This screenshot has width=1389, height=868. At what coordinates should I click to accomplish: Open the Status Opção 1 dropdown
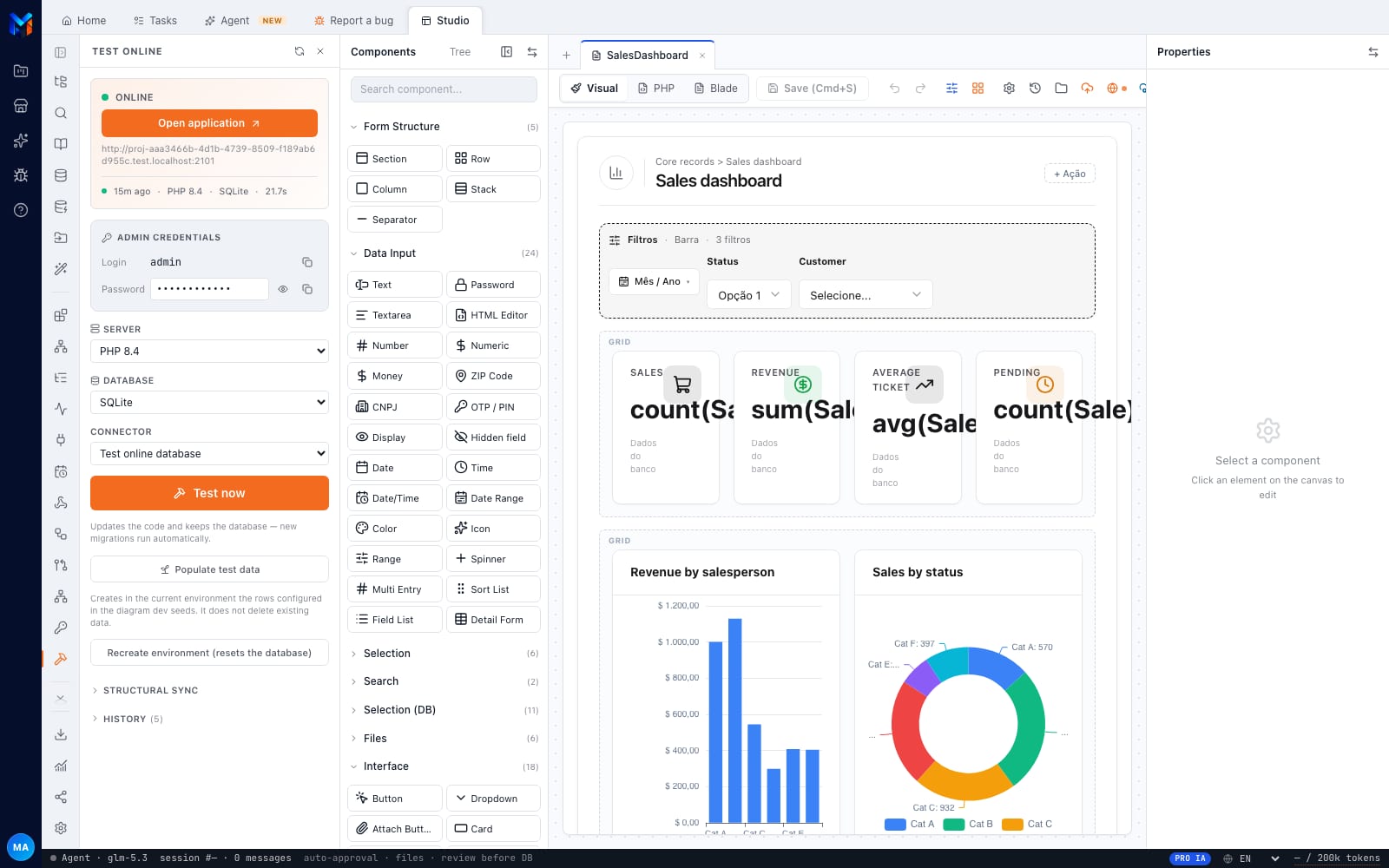749,295
